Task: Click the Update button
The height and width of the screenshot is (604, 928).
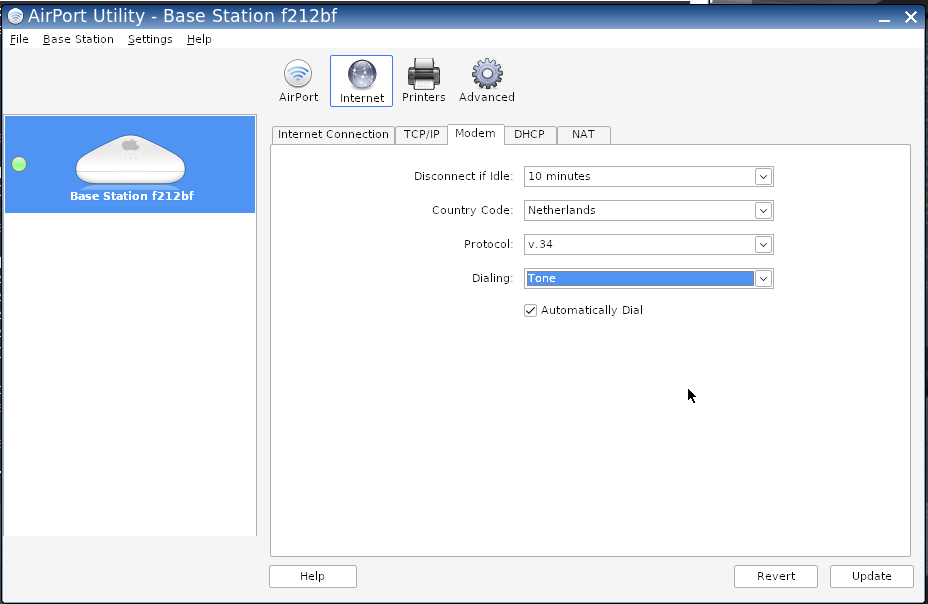Action: coord(871,576)
